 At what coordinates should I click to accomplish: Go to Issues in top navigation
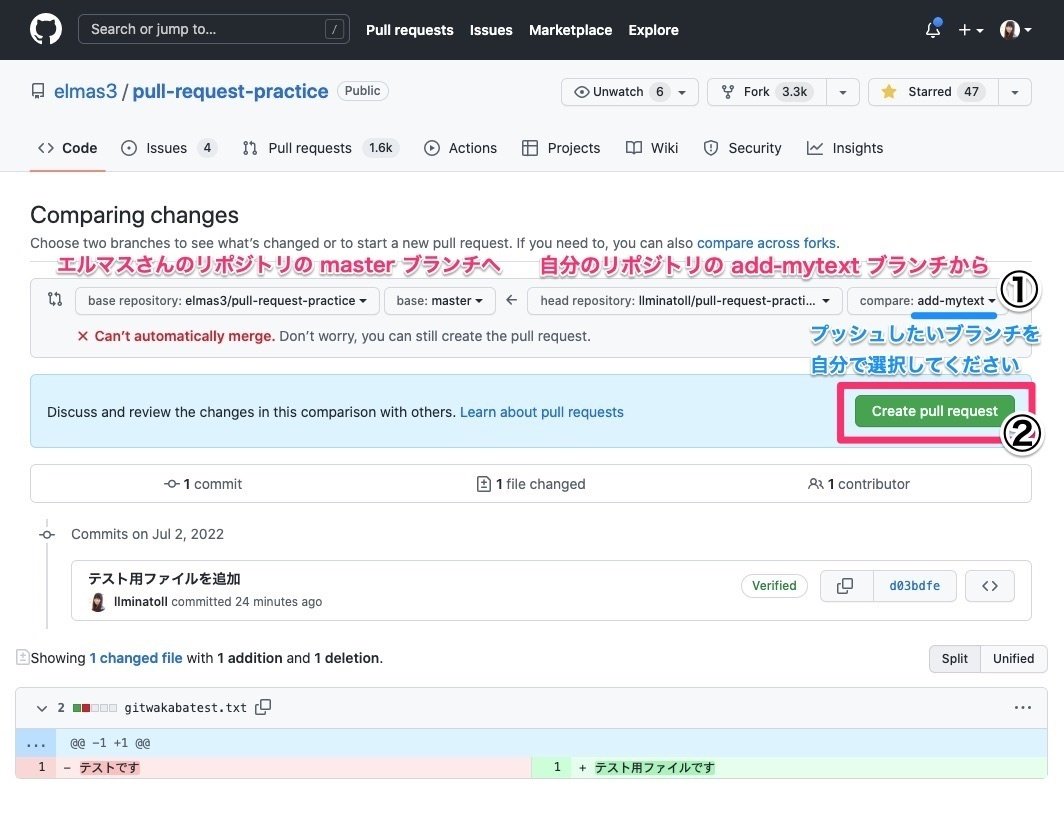pos(491,30)
